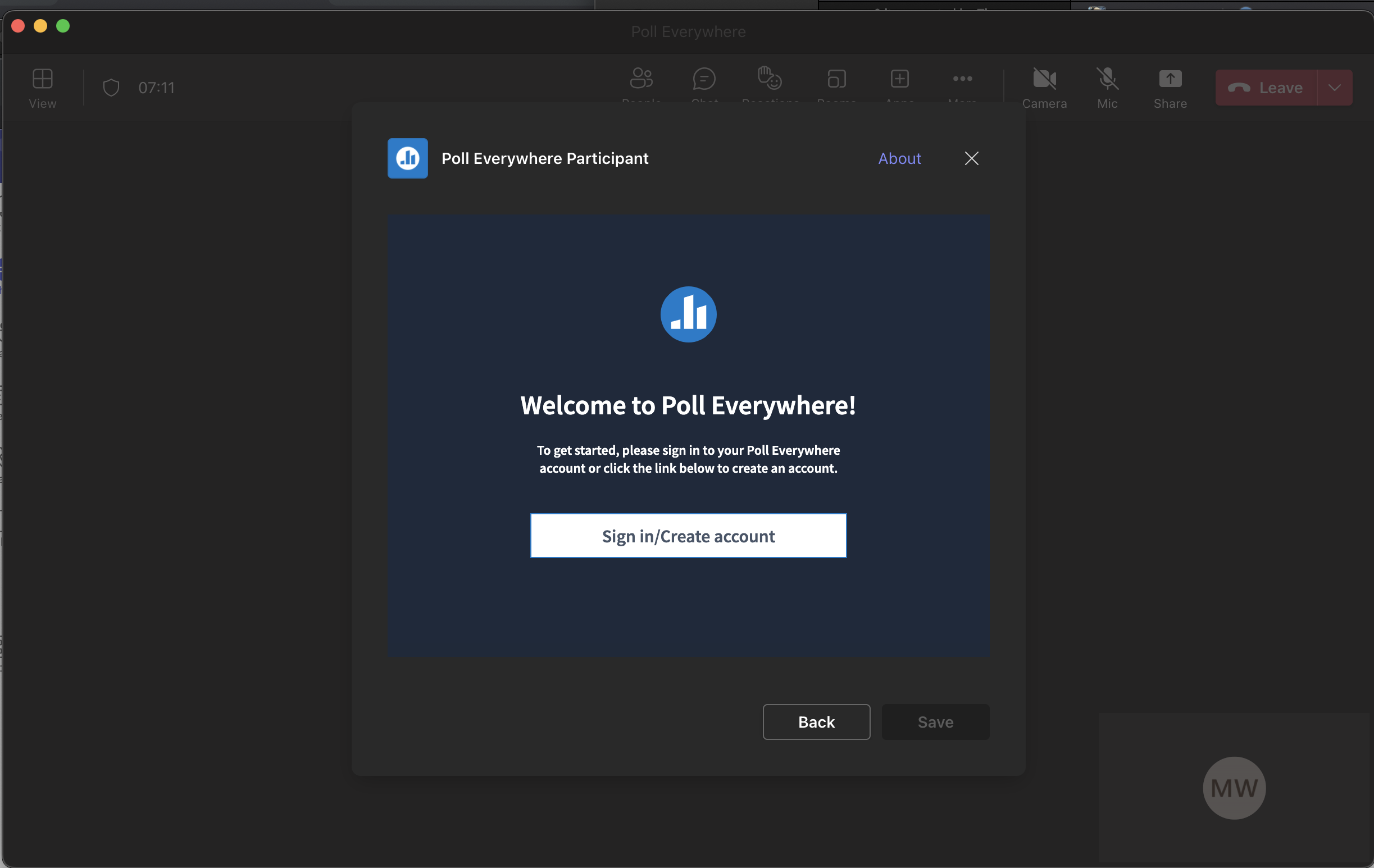Click the Save button
1374x868 pixels.
(x=935, y=721)
